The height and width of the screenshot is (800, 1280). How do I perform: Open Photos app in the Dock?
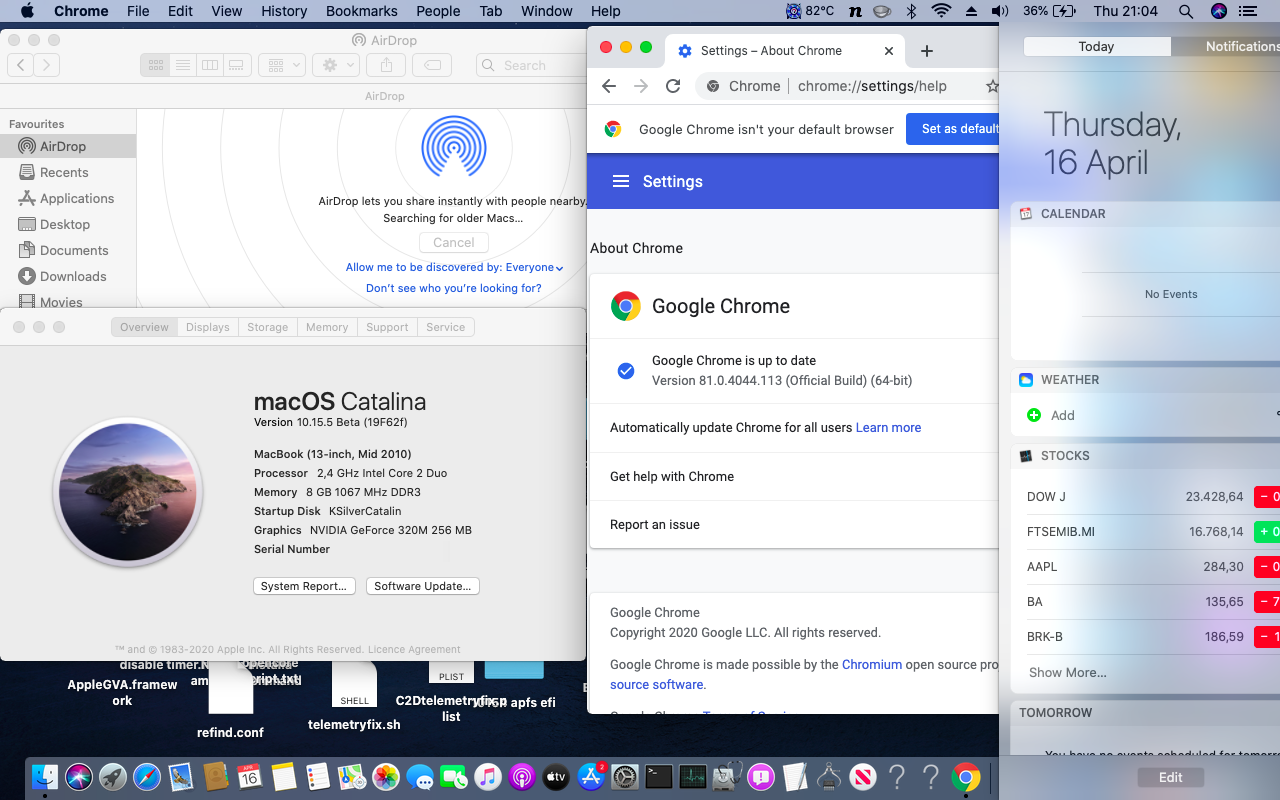(x=386, y=777)
